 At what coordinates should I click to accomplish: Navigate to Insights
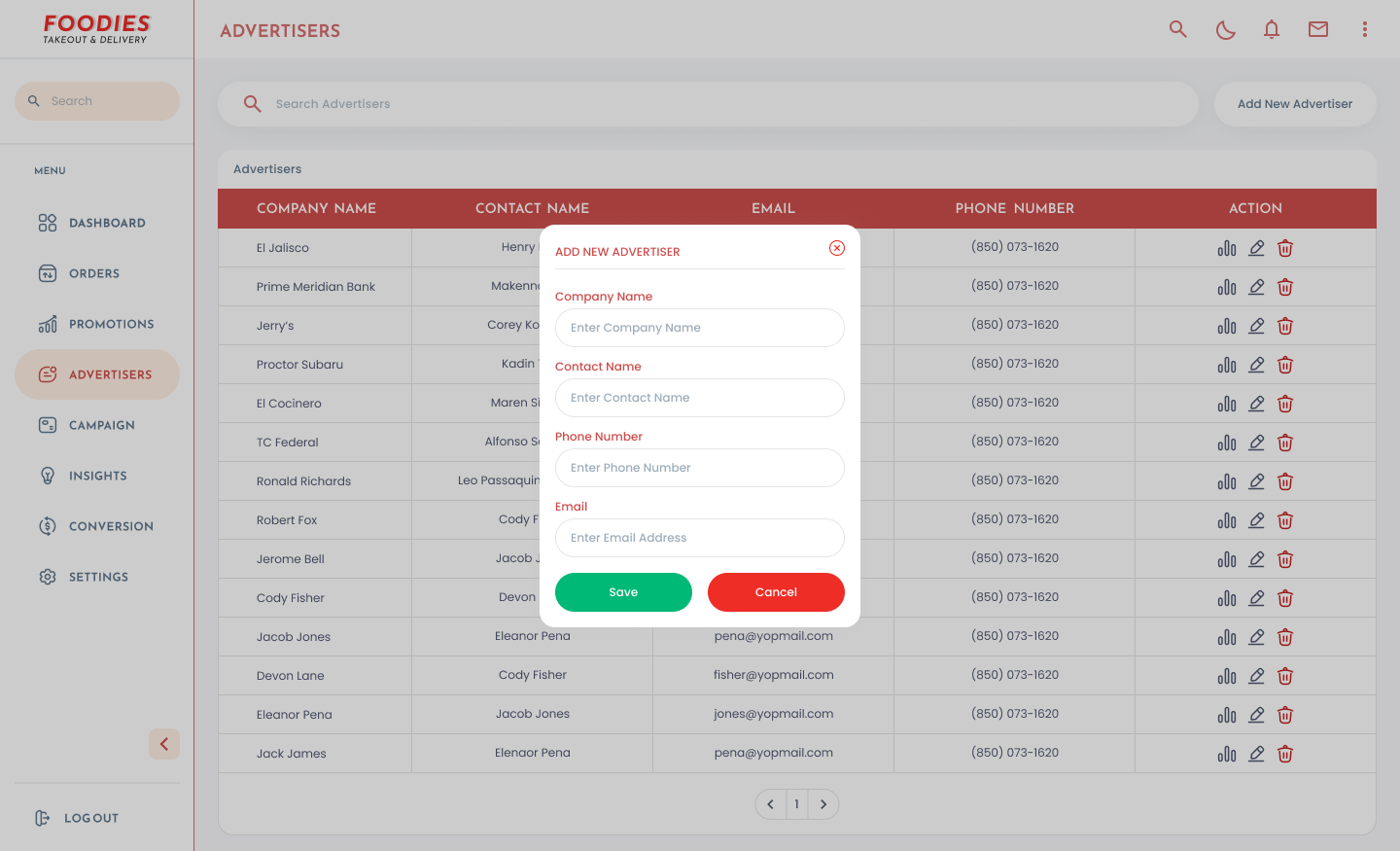[97, 476]
